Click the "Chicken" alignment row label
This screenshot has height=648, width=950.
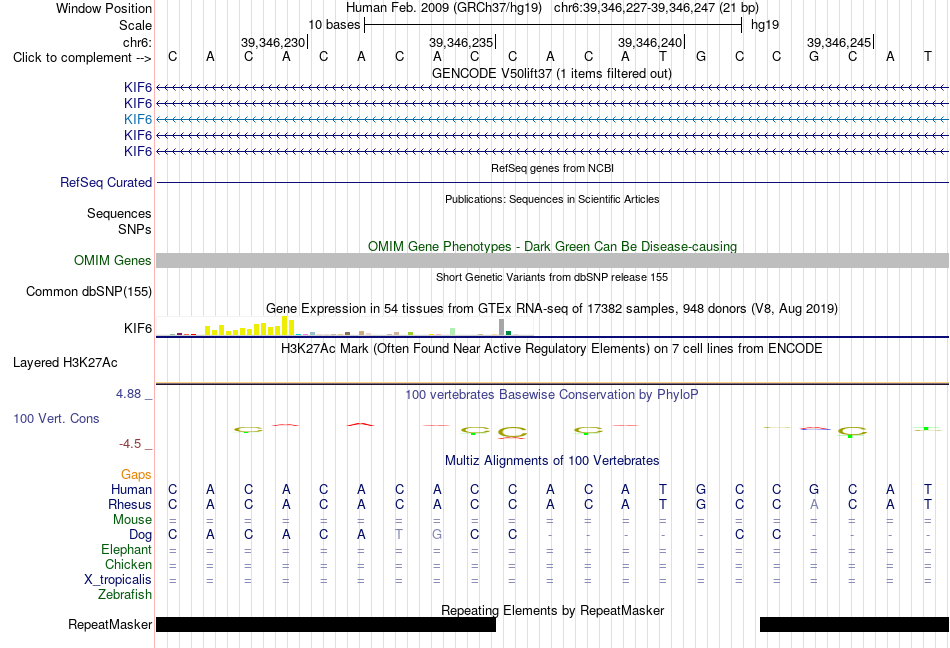(128, 564)
